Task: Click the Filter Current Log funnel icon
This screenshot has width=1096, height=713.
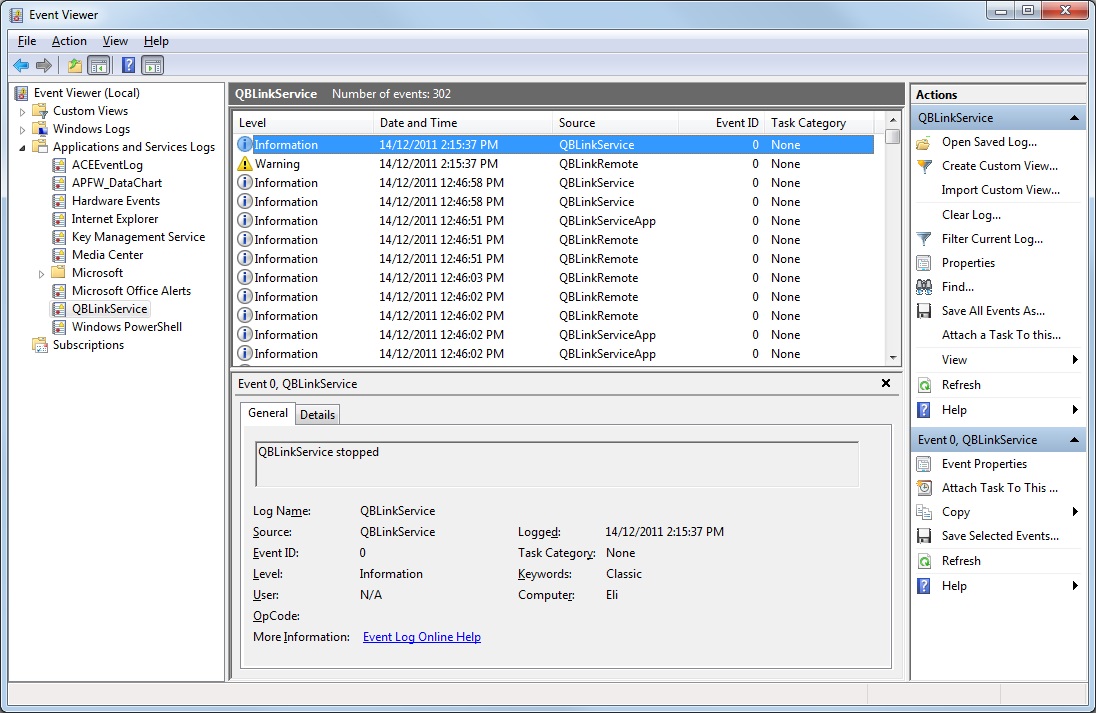Action: pos(924,239)
